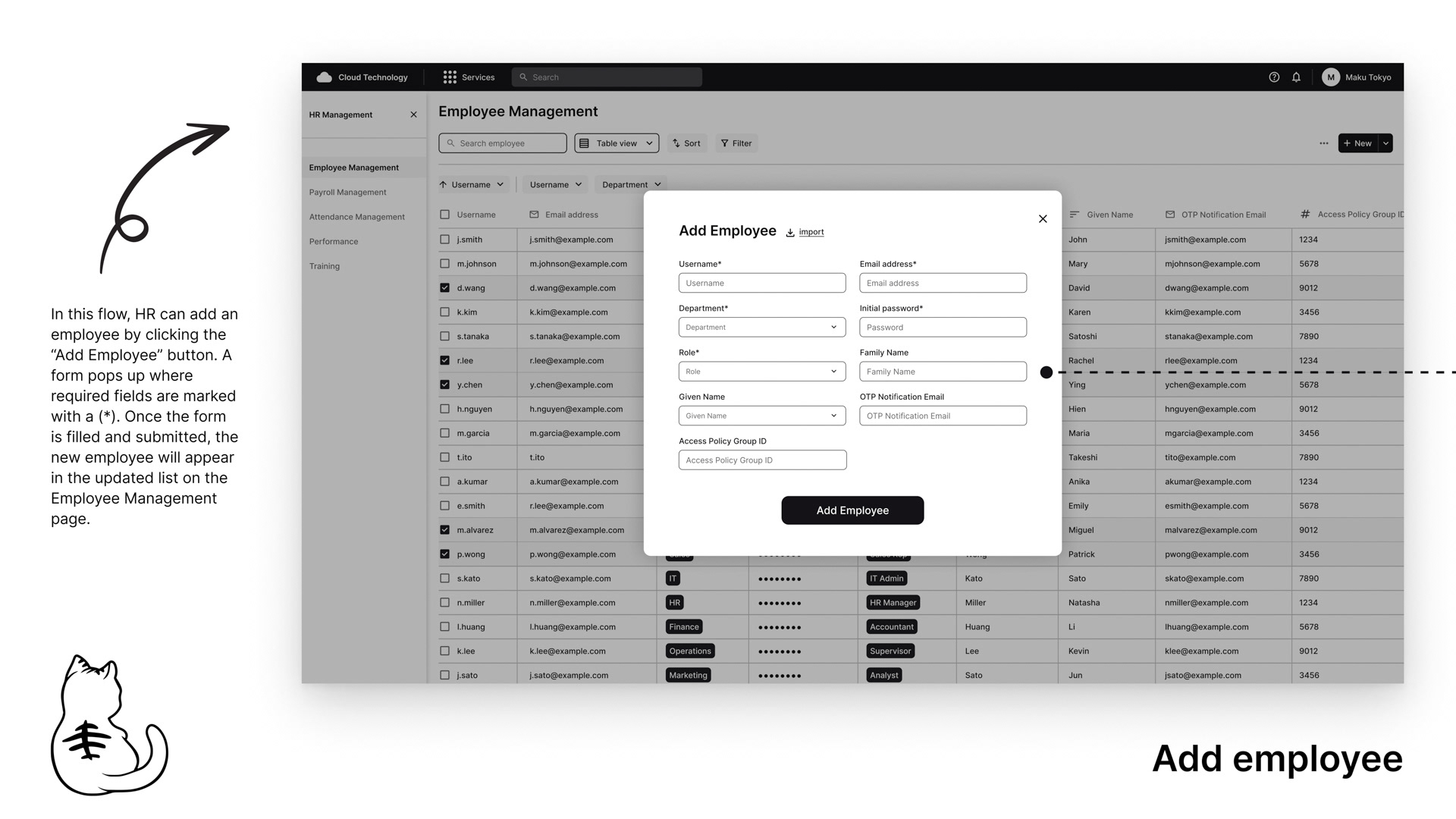Open Payroll Management in the sidebar
The width and height of the screenshot is (1456, 819).
[x=347, y=193]
